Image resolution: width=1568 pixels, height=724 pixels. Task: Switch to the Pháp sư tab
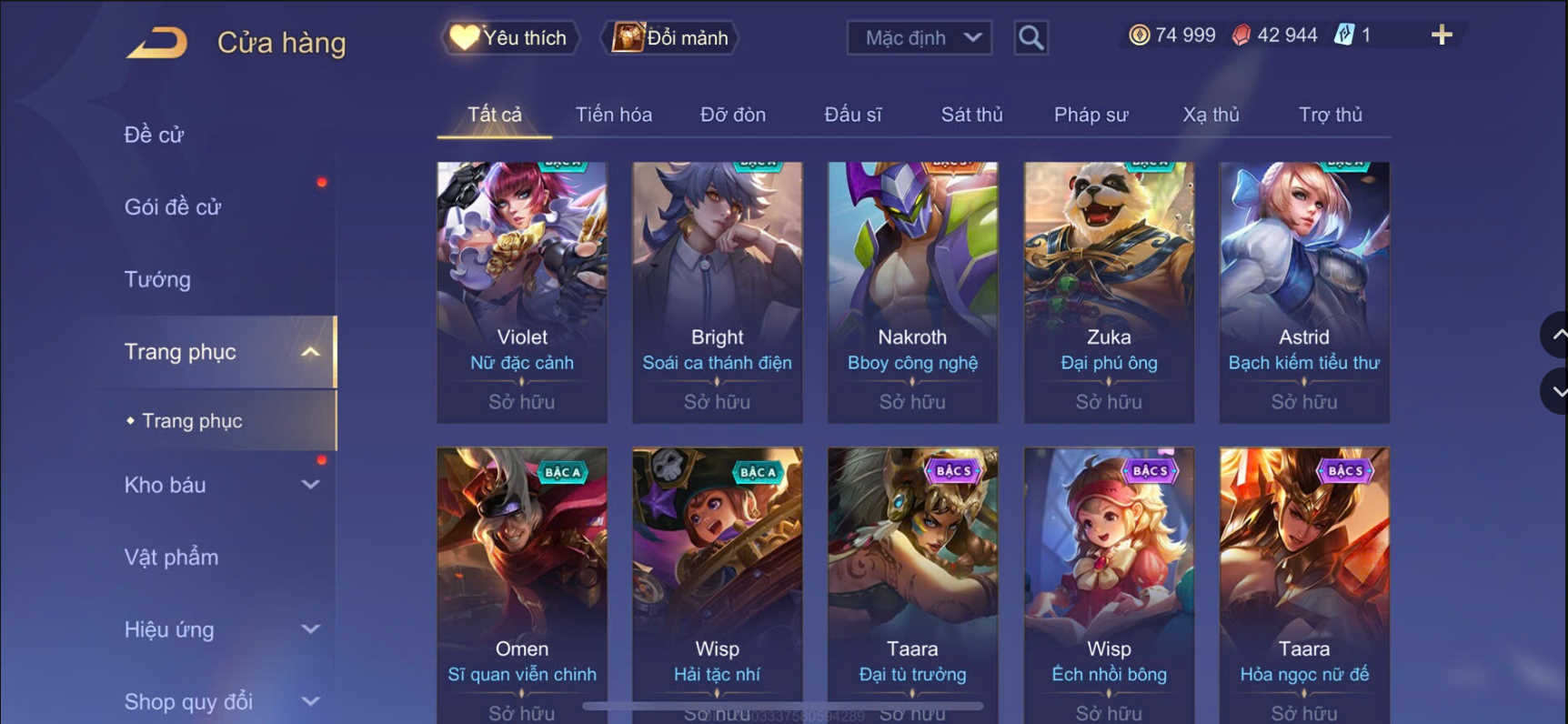click(1091, 115)
